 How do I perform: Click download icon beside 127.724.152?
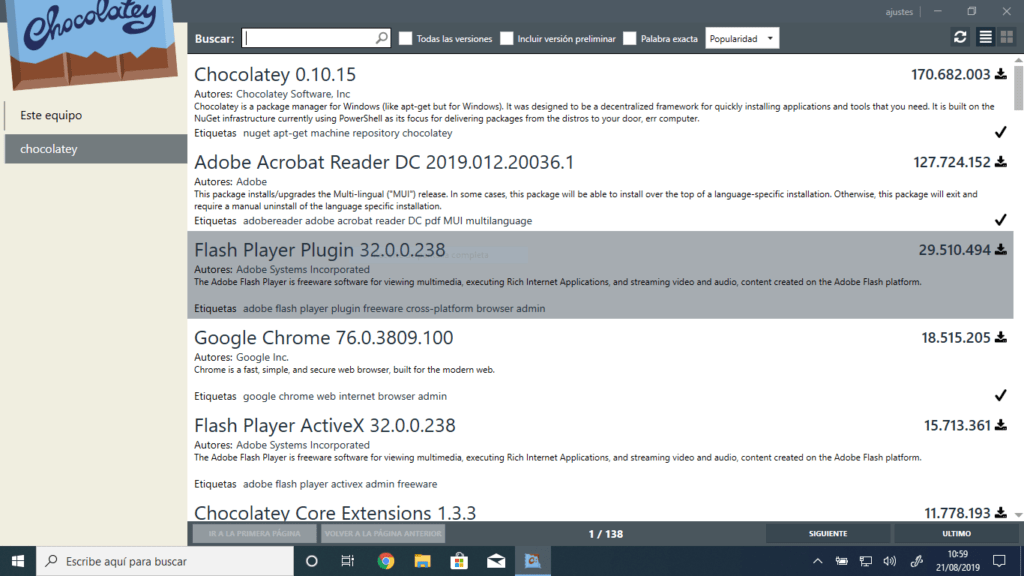(x=1000, y=162)
